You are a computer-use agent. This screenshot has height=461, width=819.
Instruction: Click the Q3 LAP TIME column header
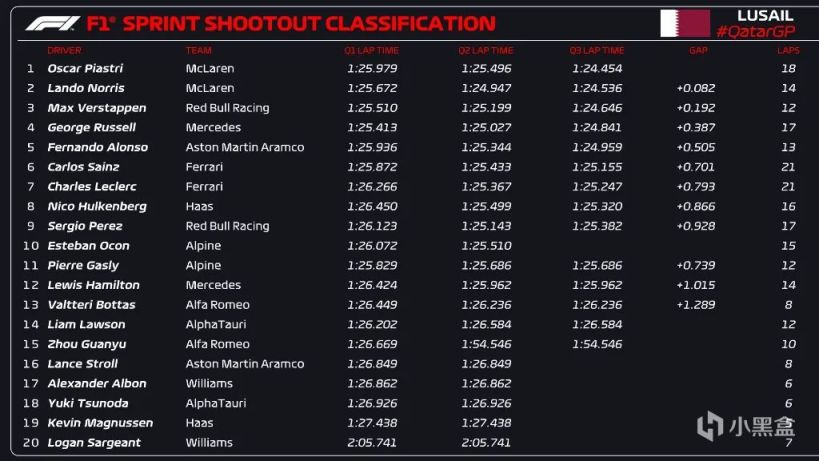click(597, 50)
